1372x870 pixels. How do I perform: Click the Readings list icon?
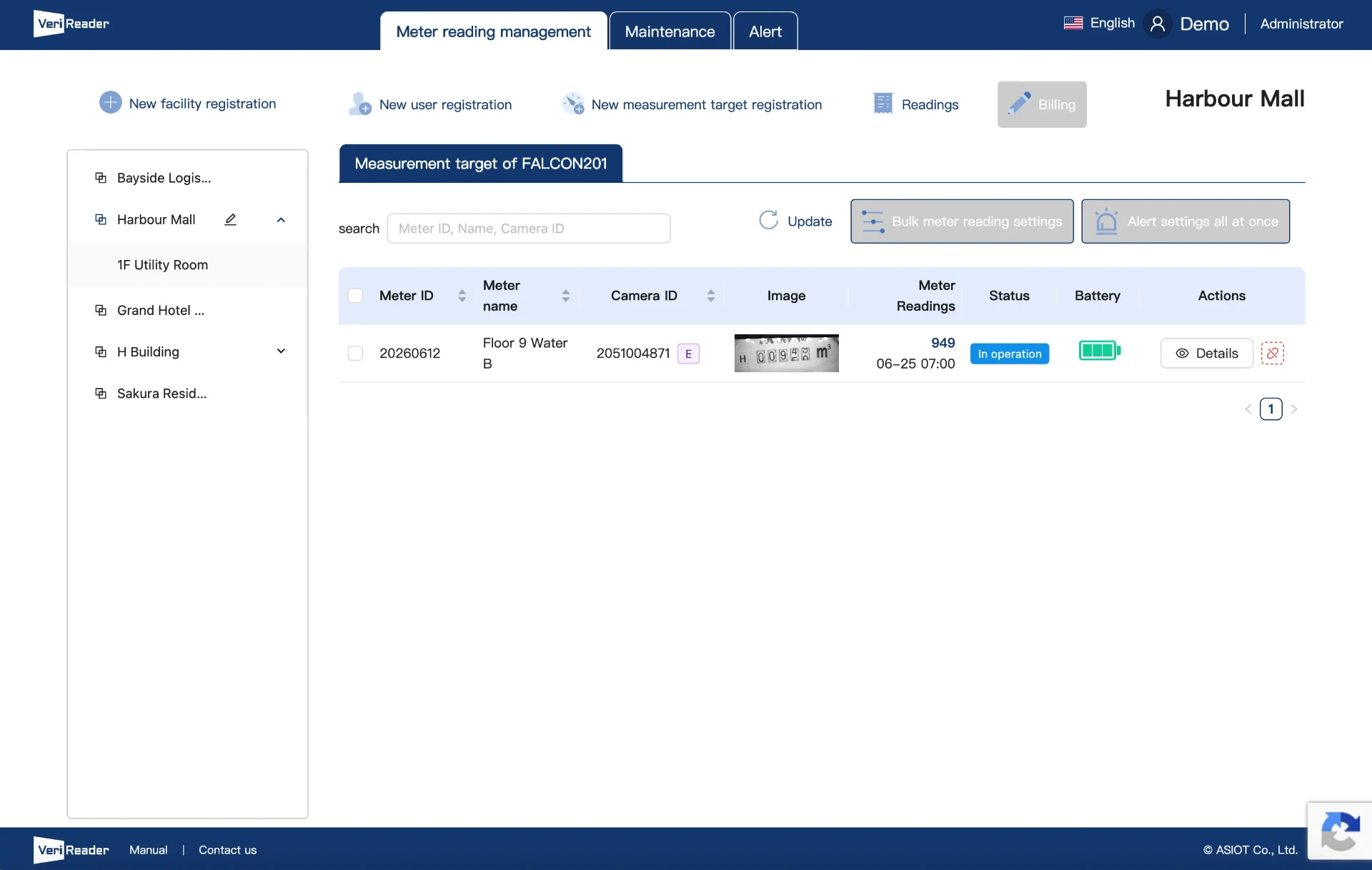click(883, 104)
